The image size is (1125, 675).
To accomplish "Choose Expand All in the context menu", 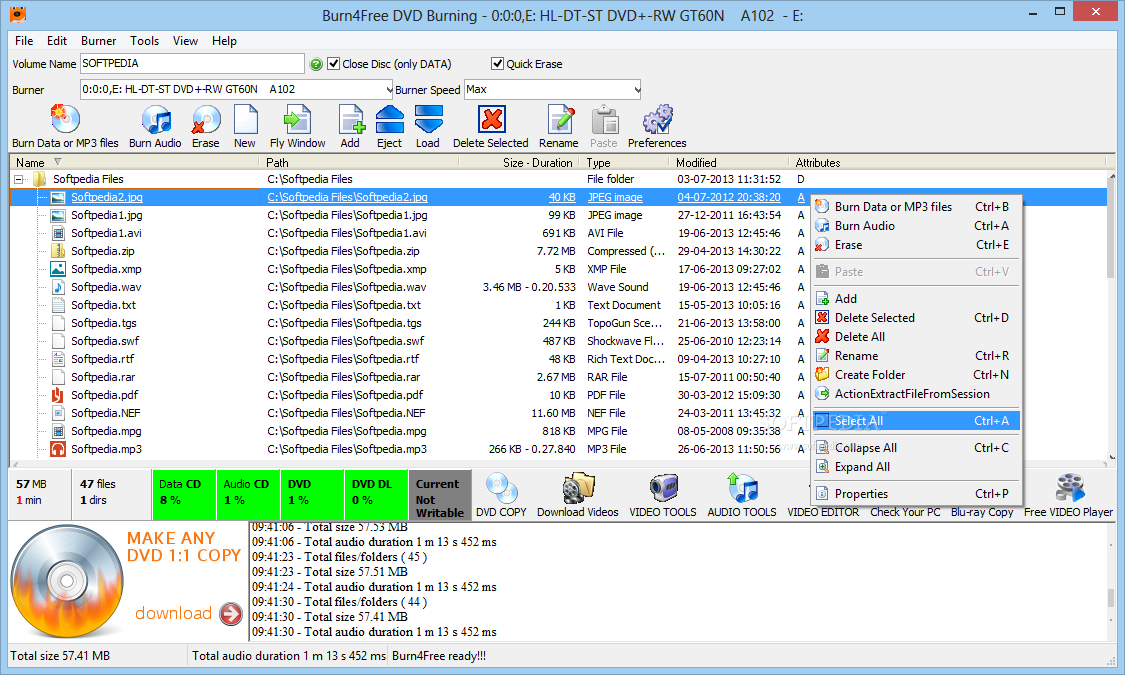I will (x=916, y=467).
